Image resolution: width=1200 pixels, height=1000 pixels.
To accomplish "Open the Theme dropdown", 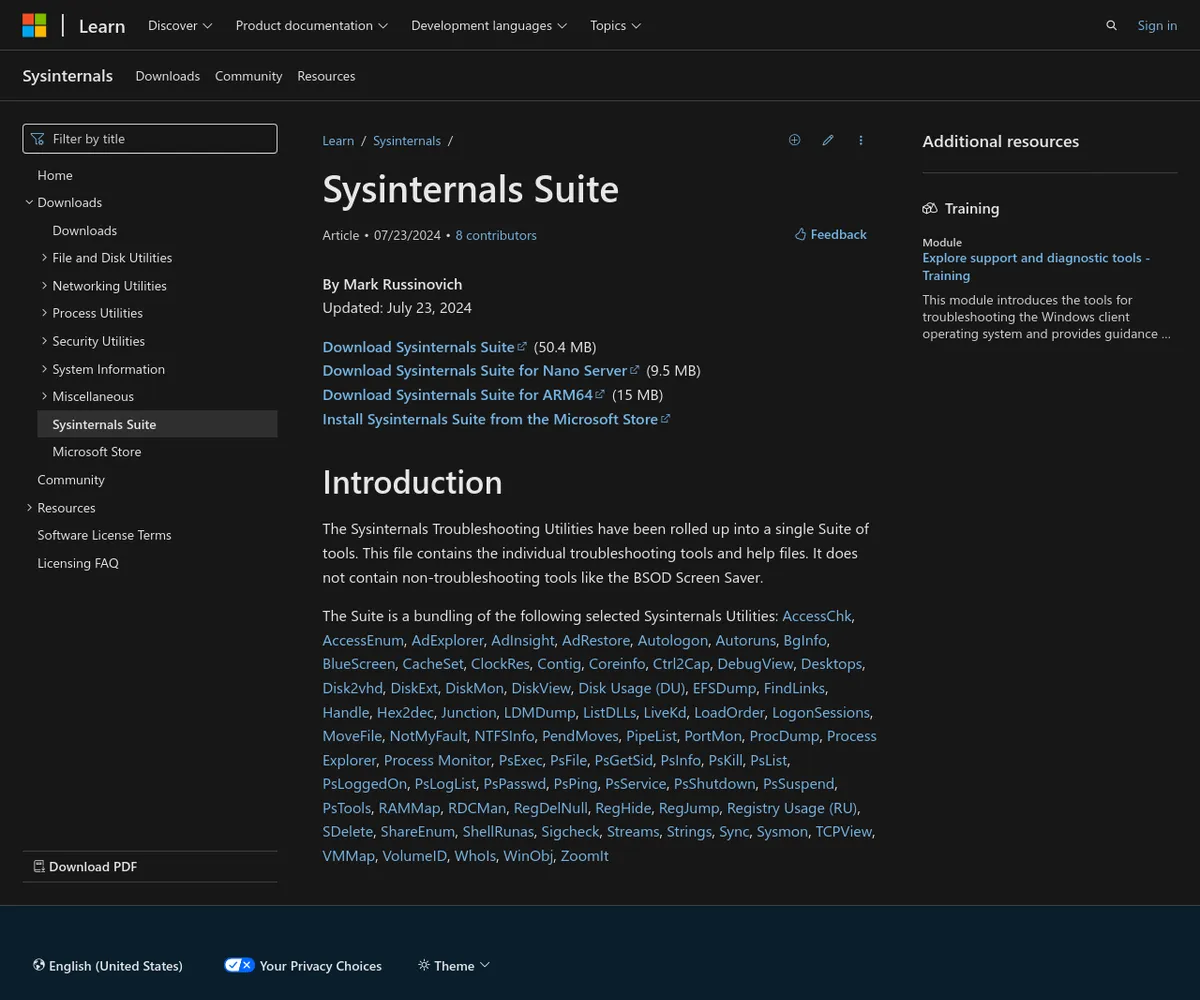I will tap(454, 965).
